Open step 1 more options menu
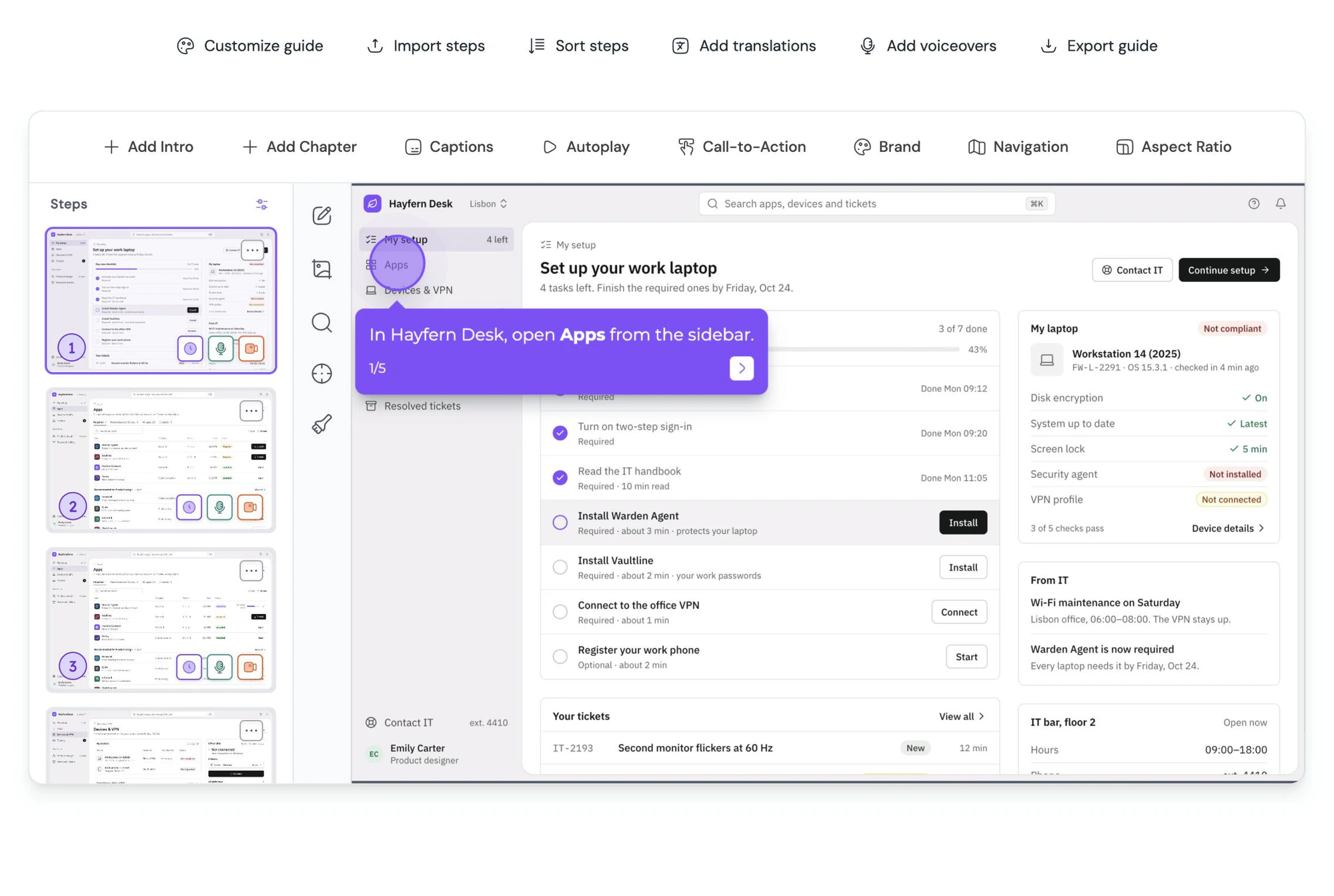 click(x=252, y=251)
